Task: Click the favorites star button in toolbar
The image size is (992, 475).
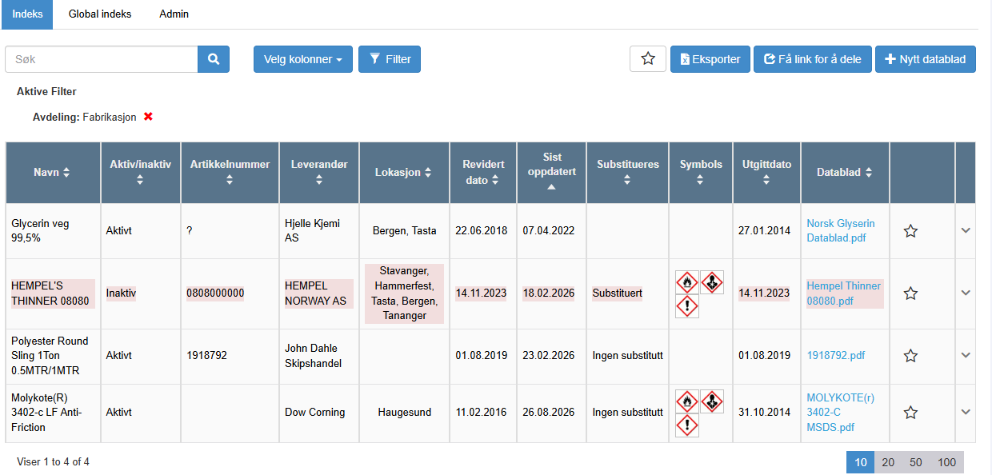Action: [648, 59]
